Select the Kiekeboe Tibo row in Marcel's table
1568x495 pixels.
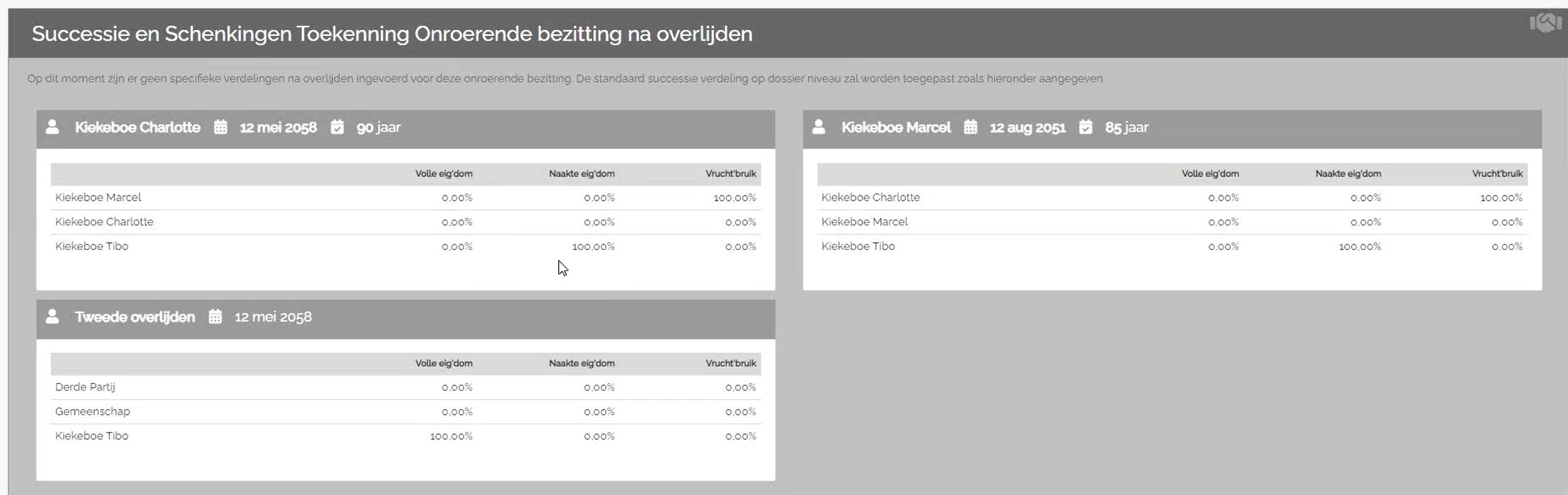coord(1172,246)
